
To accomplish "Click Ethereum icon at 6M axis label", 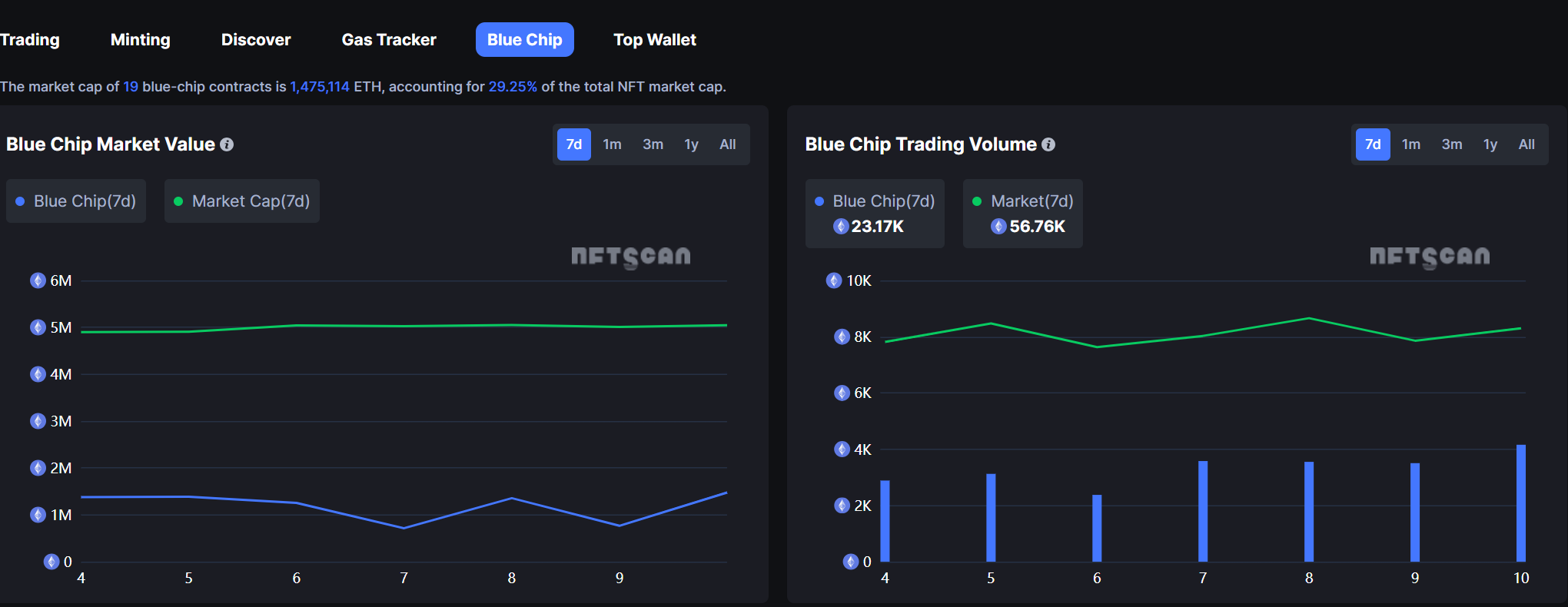I will (38, 280).
